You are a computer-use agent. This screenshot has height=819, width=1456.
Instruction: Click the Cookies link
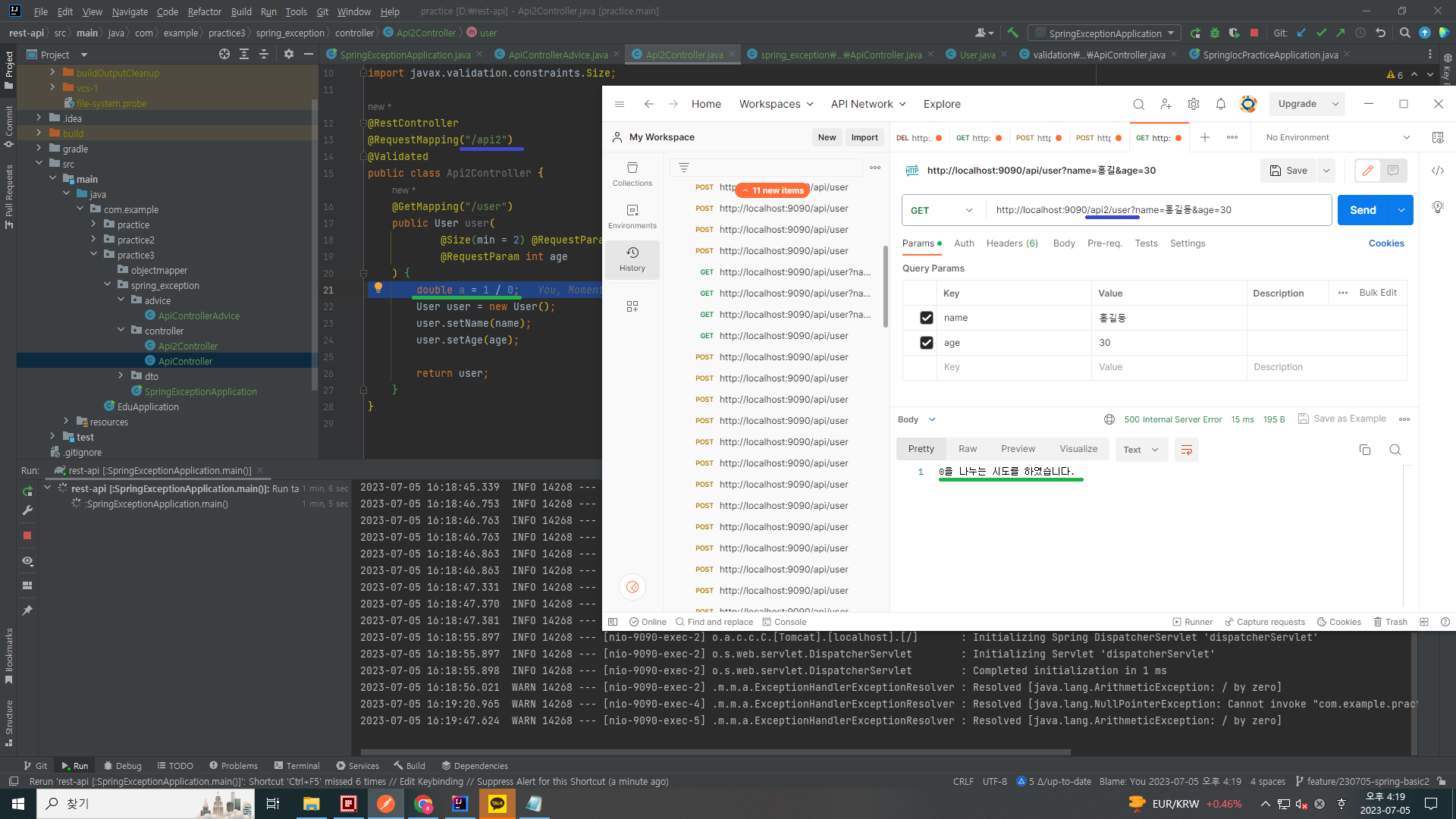[1386, 243]
